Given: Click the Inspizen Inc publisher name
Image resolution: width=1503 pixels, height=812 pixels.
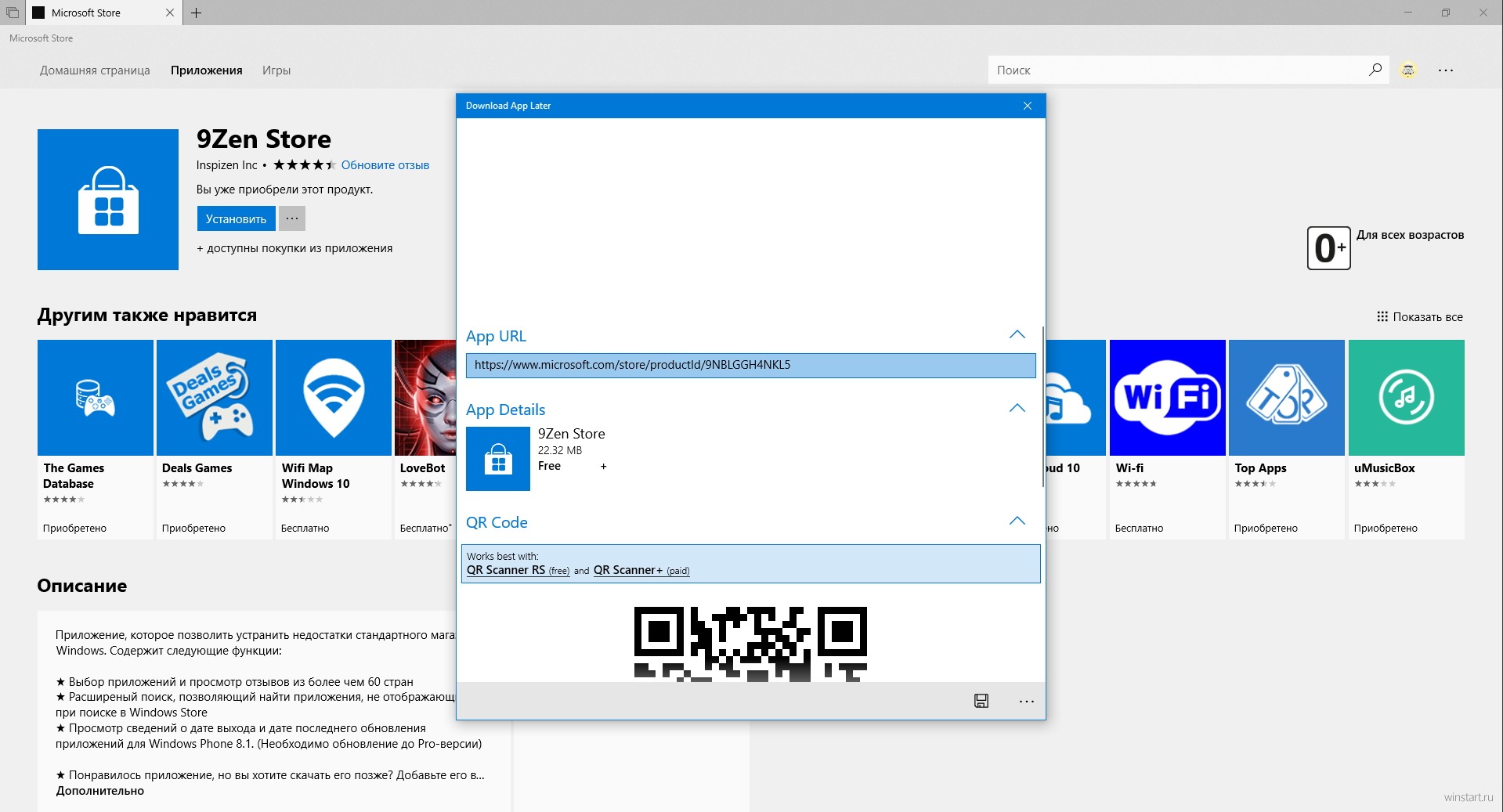Looking at the screenshot, I should coord(226,165).
